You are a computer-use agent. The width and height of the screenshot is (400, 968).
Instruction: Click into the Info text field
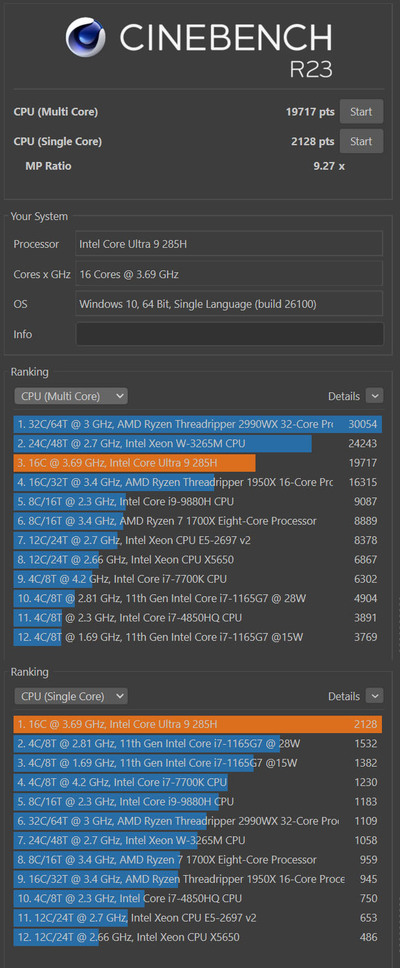click(x=229, y=334)
